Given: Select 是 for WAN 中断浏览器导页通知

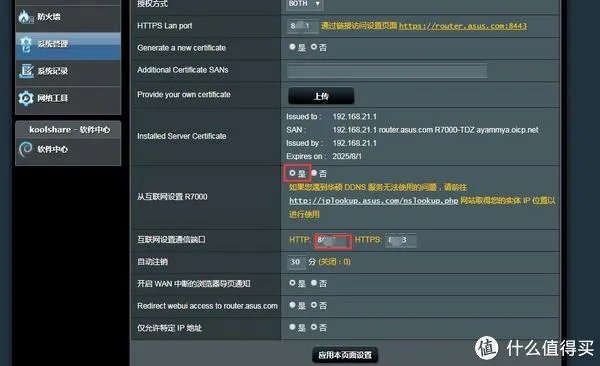Looking at the screenshot, I should [293, 283].
